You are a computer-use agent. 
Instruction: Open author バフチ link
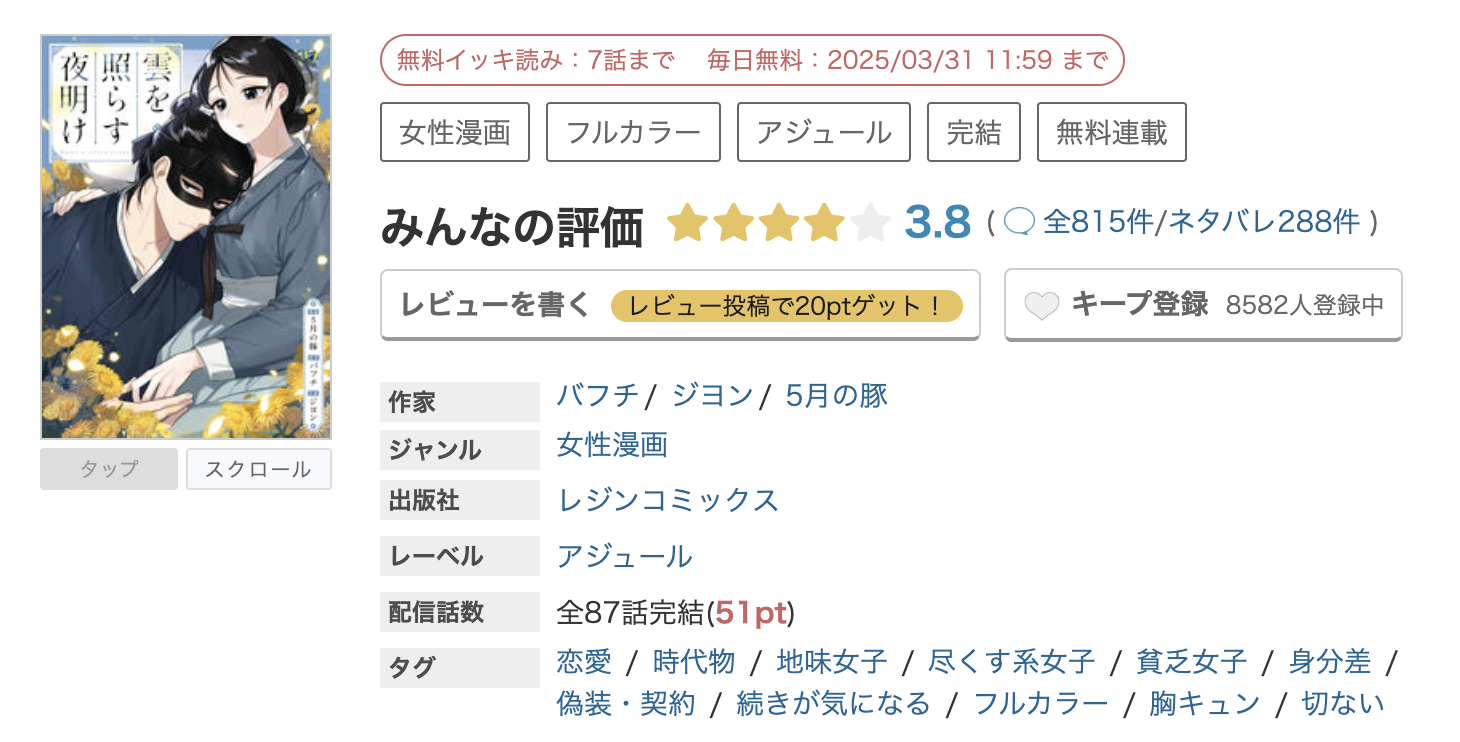pos(597,396)
